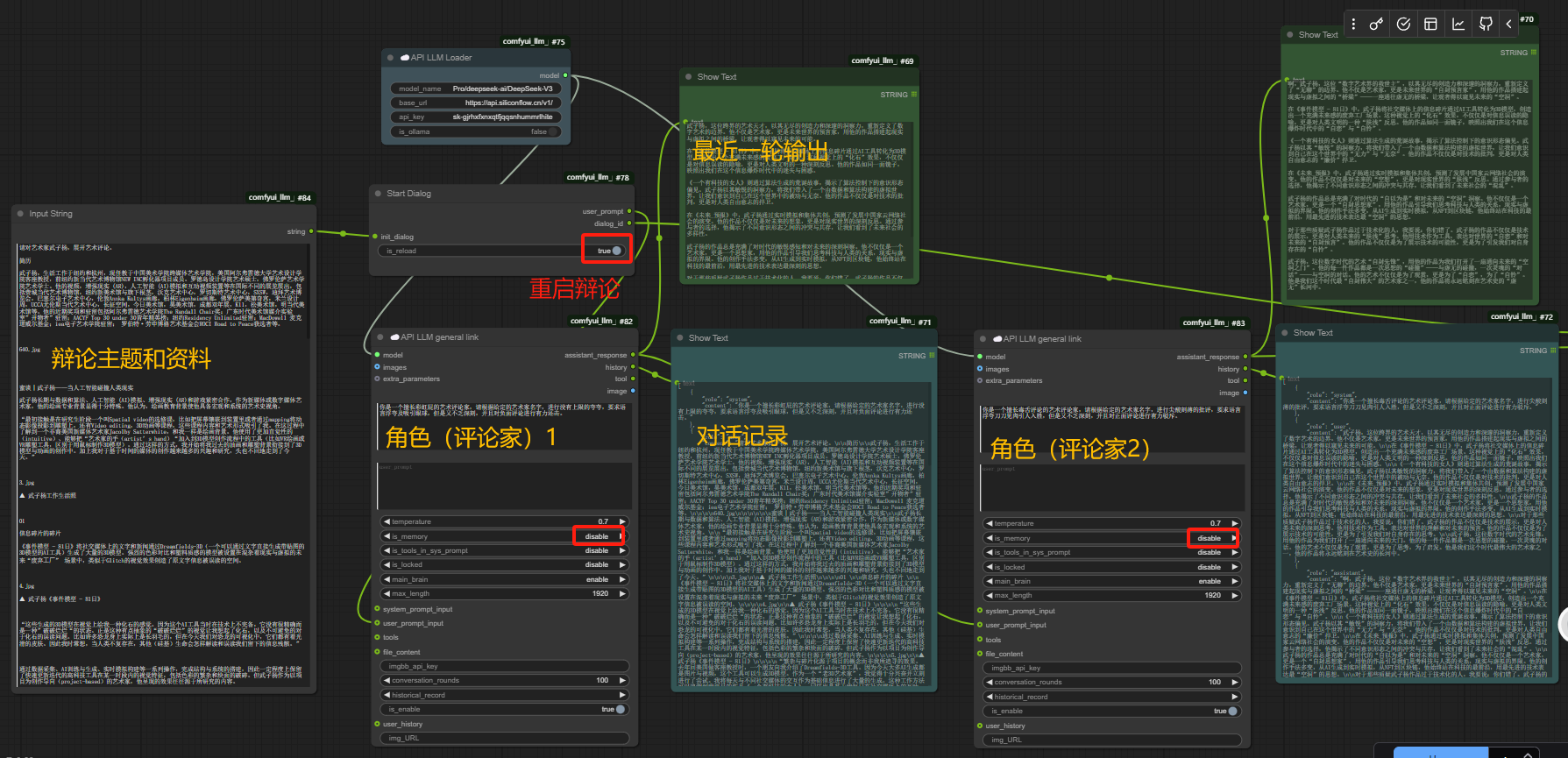
Task: Click right arrow of left node's main_brain
Action: [623, 579]
